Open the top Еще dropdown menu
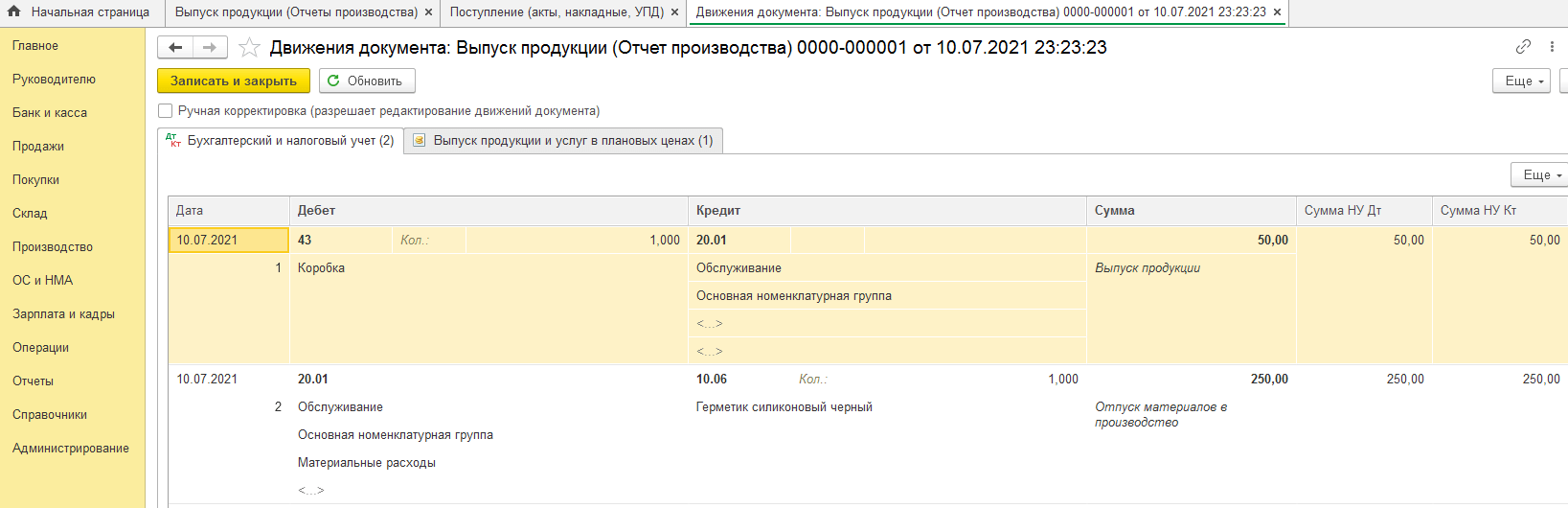The image size is (1568, 508). [x=1520, y=81]
